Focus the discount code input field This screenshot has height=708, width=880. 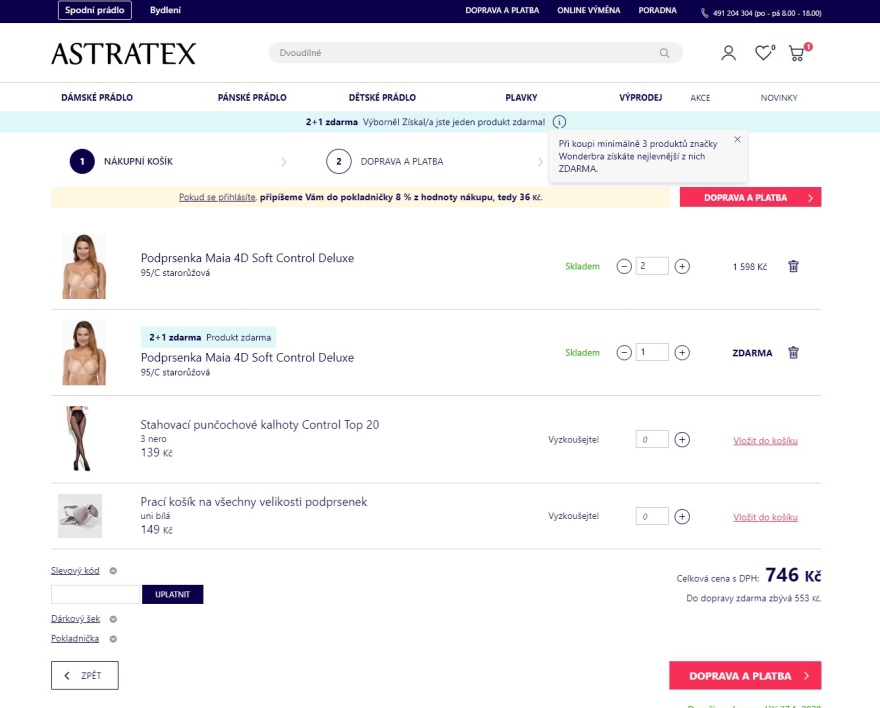[95, 594]
